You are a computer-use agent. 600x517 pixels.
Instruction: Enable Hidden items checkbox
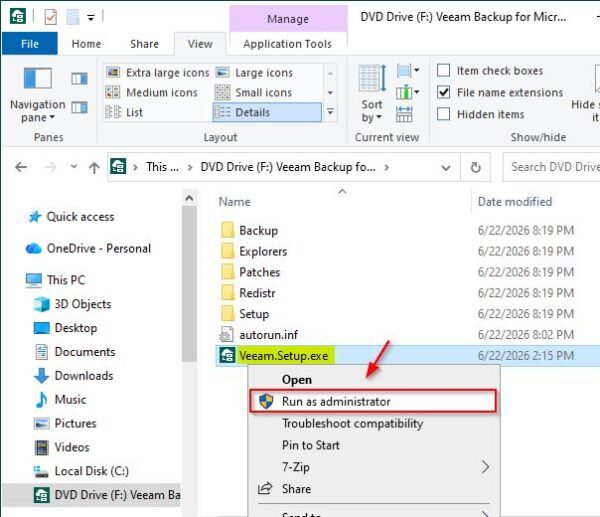443,114
